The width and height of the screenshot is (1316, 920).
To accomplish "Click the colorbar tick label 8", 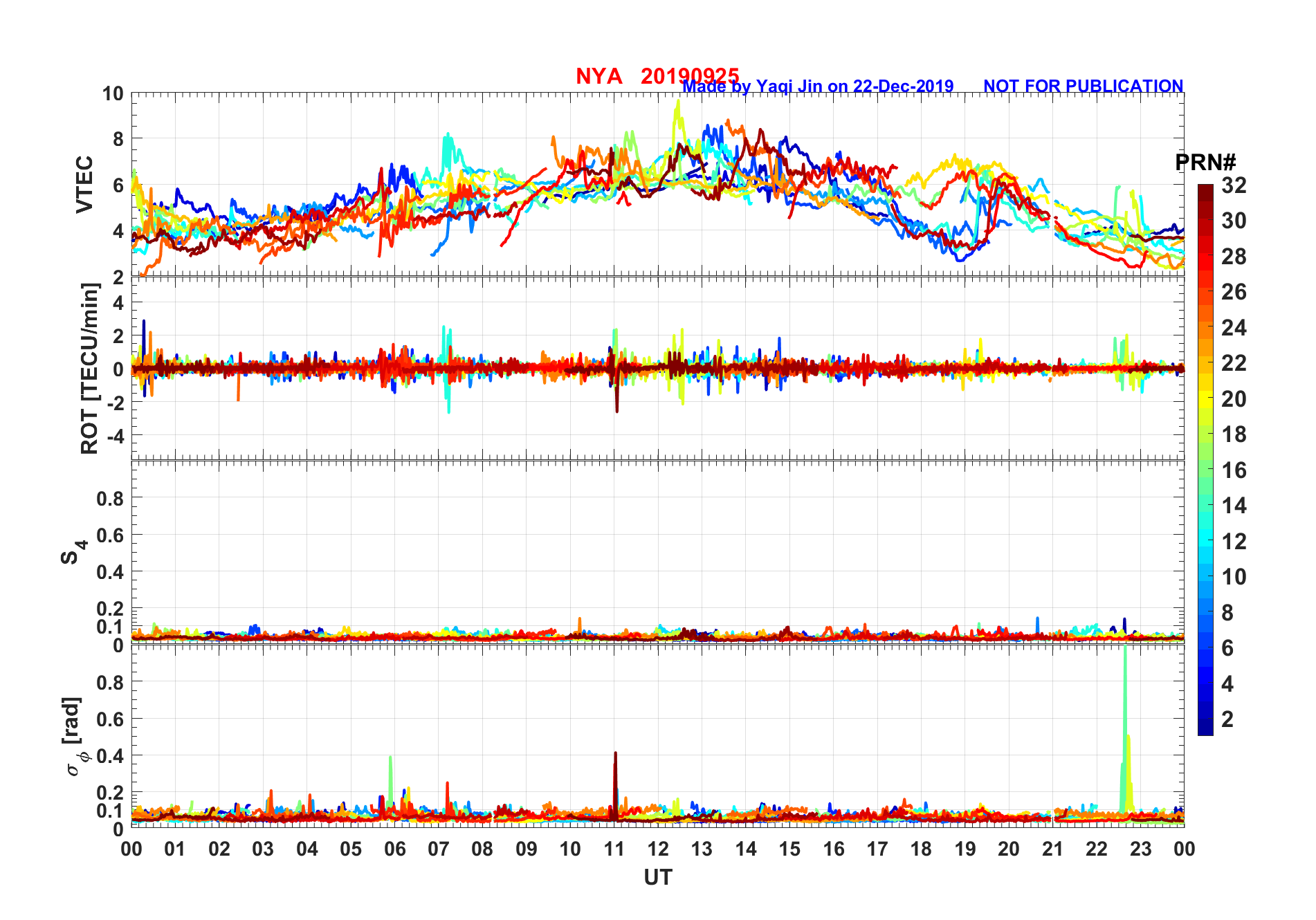I will [1227, 612].
